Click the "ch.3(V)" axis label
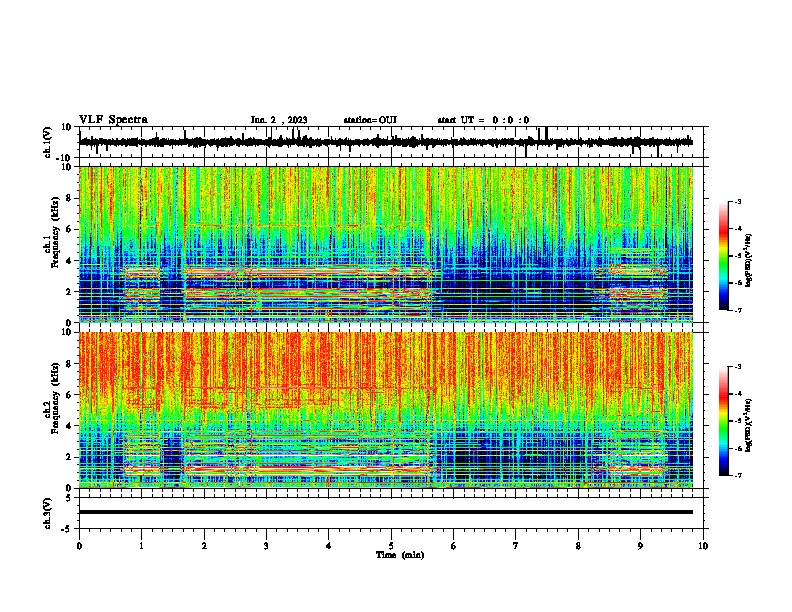Viewport: 792px width, 612px height. (48, 513)
